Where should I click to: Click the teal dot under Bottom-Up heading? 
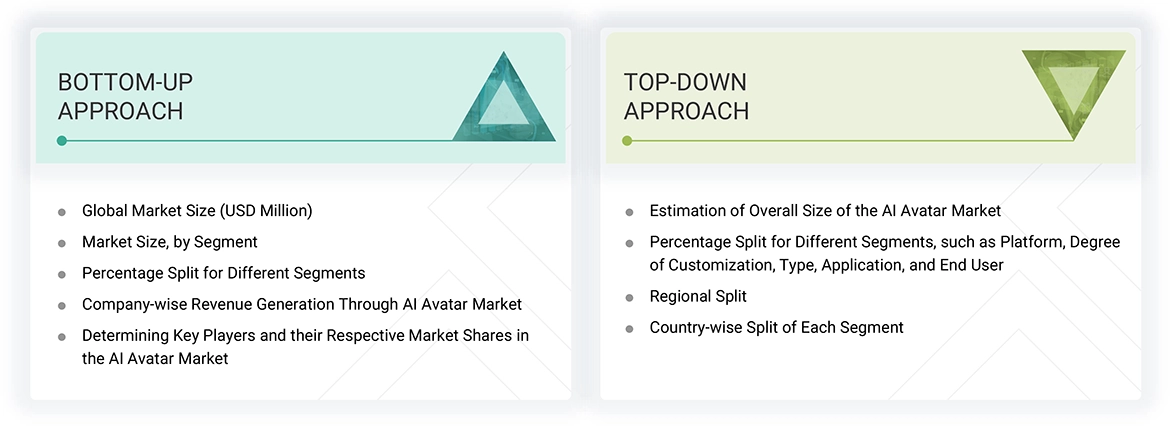62,141
